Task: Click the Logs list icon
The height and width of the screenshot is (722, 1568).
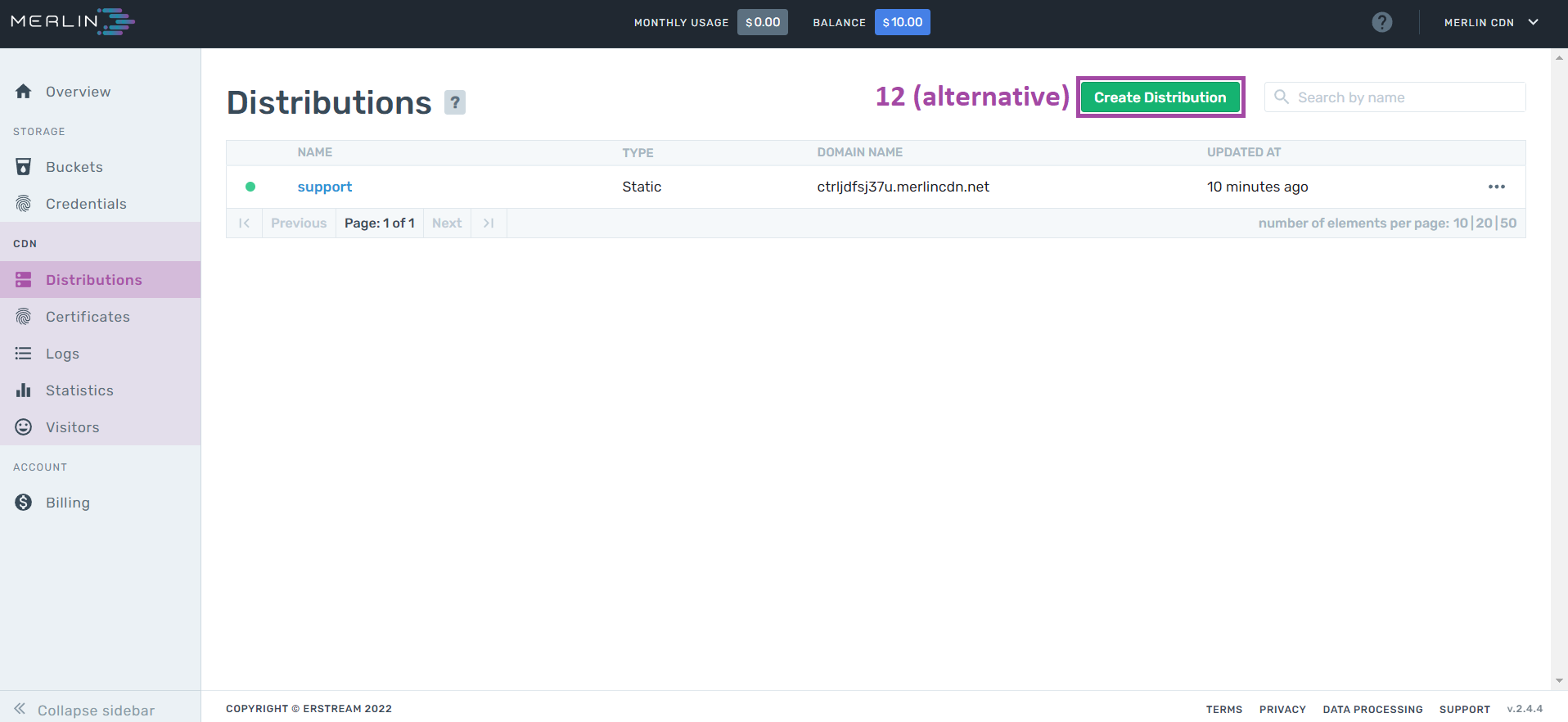Action: click(24, 354)
